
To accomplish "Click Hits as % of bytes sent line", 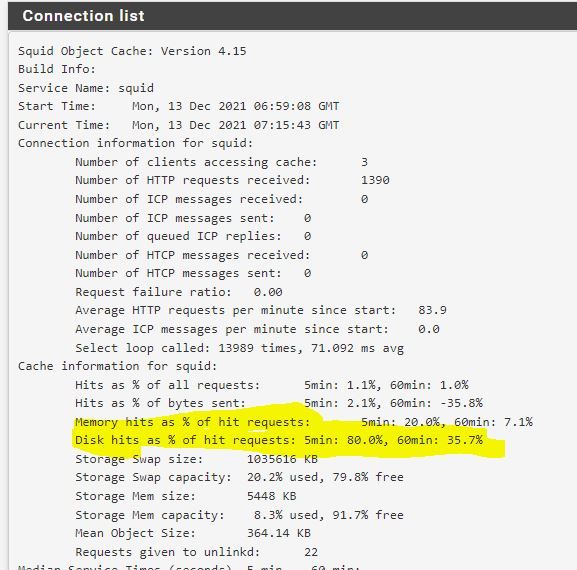I will point(279,403).
